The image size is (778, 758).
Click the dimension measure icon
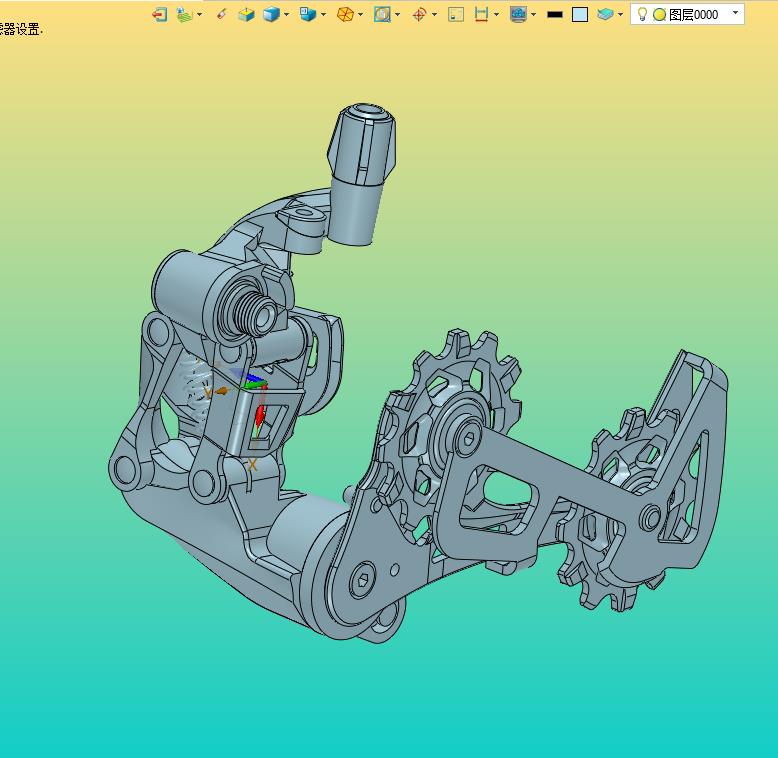481,14
